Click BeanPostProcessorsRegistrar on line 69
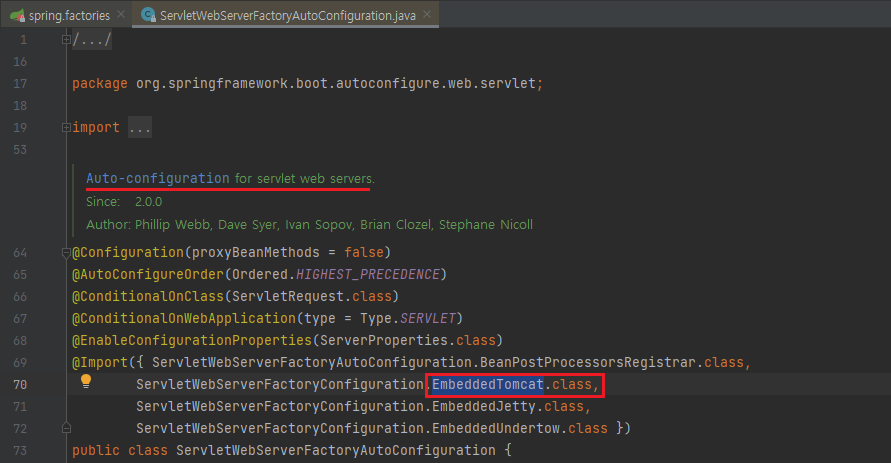 click(588, 362)
